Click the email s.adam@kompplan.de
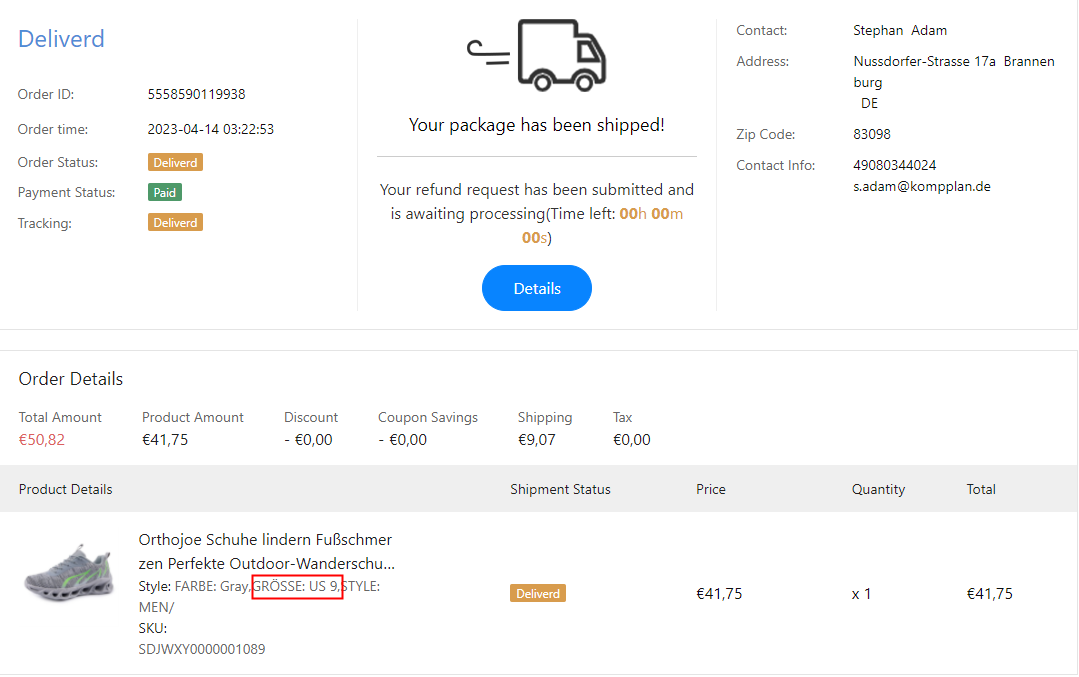 tap(921, 186)
